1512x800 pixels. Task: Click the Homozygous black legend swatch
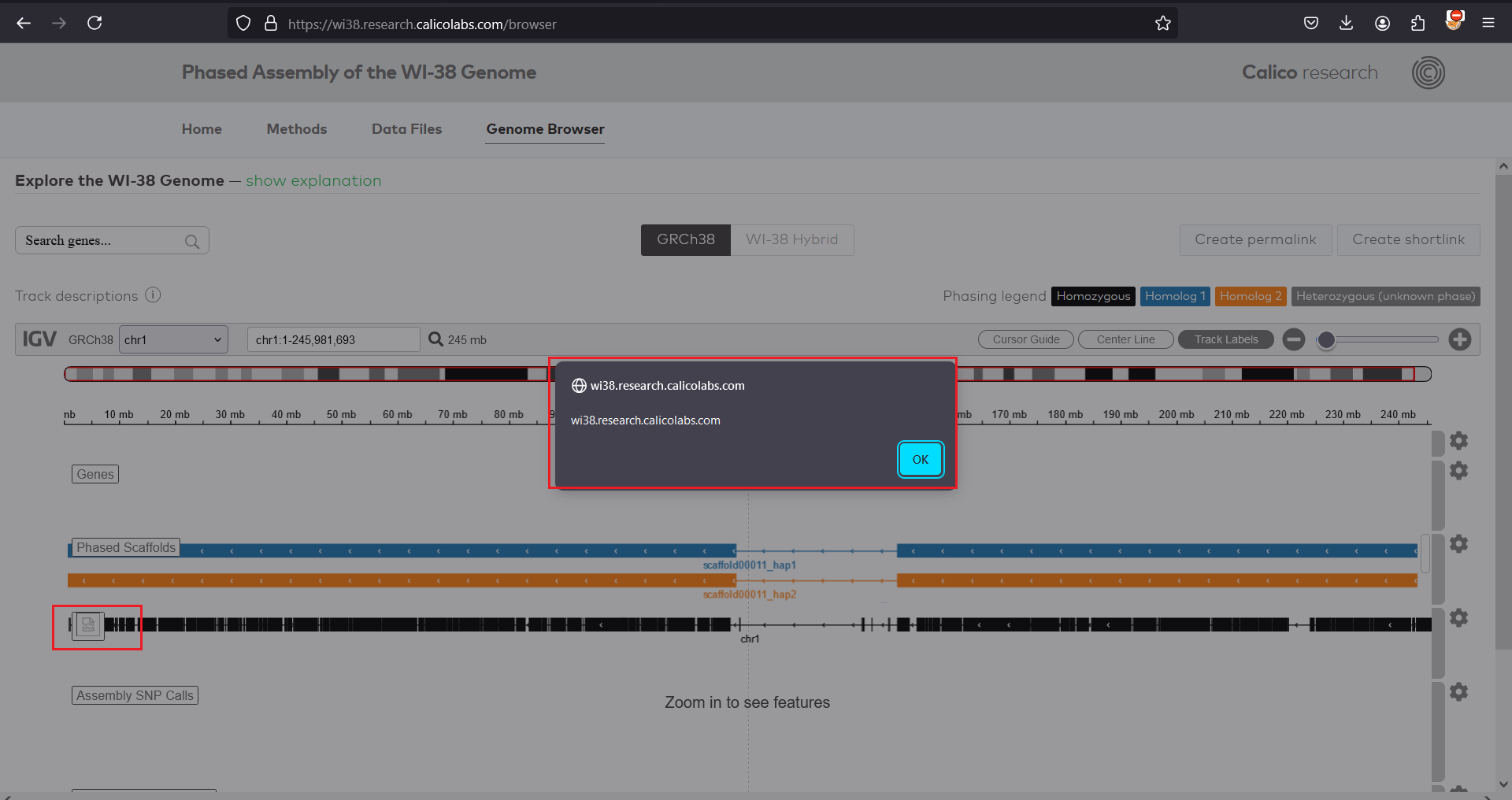click(x=1093, y=296)
